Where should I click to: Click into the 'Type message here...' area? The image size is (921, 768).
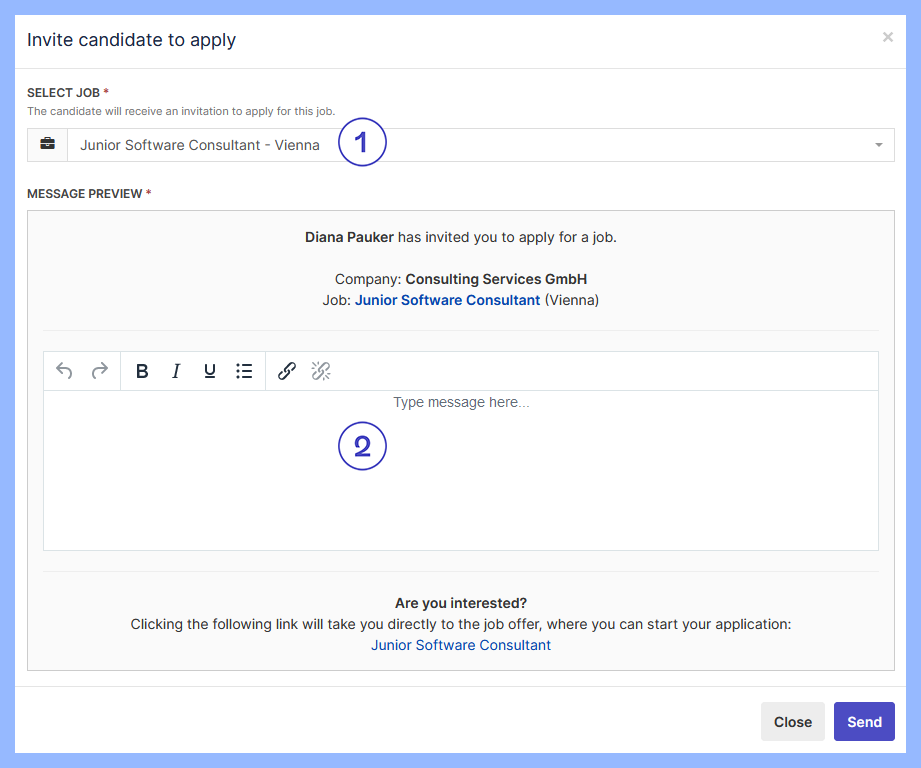point(461,470)
